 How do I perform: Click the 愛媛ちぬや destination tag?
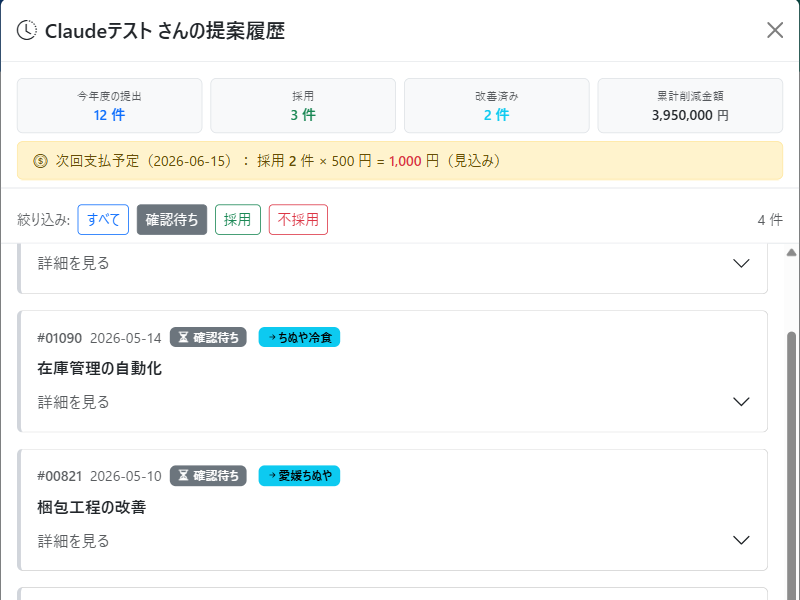[299, 476]
